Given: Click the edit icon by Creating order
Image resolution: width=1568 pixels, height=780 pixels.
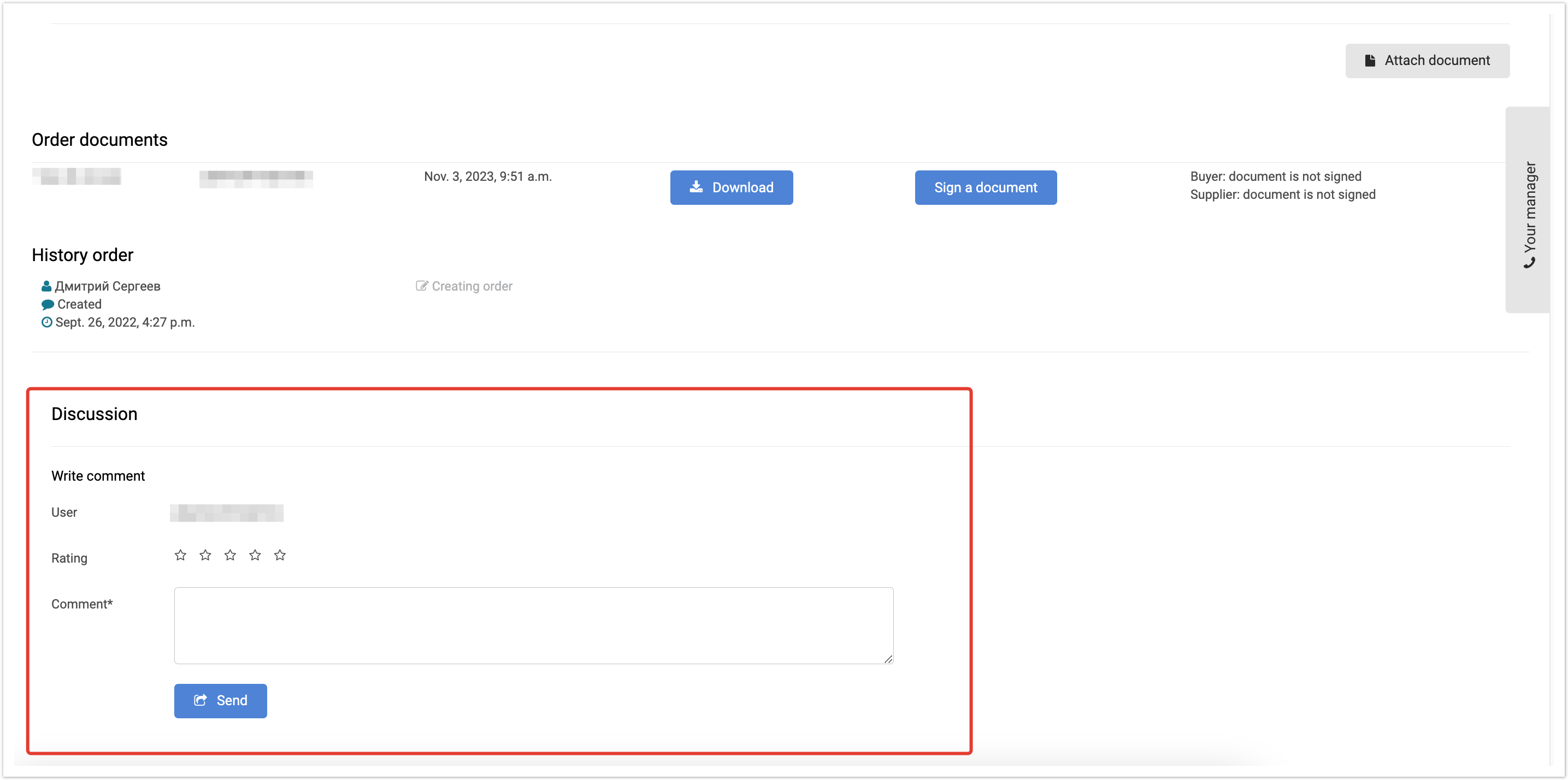Looking at the screenshot, I should tap(421, 286).
